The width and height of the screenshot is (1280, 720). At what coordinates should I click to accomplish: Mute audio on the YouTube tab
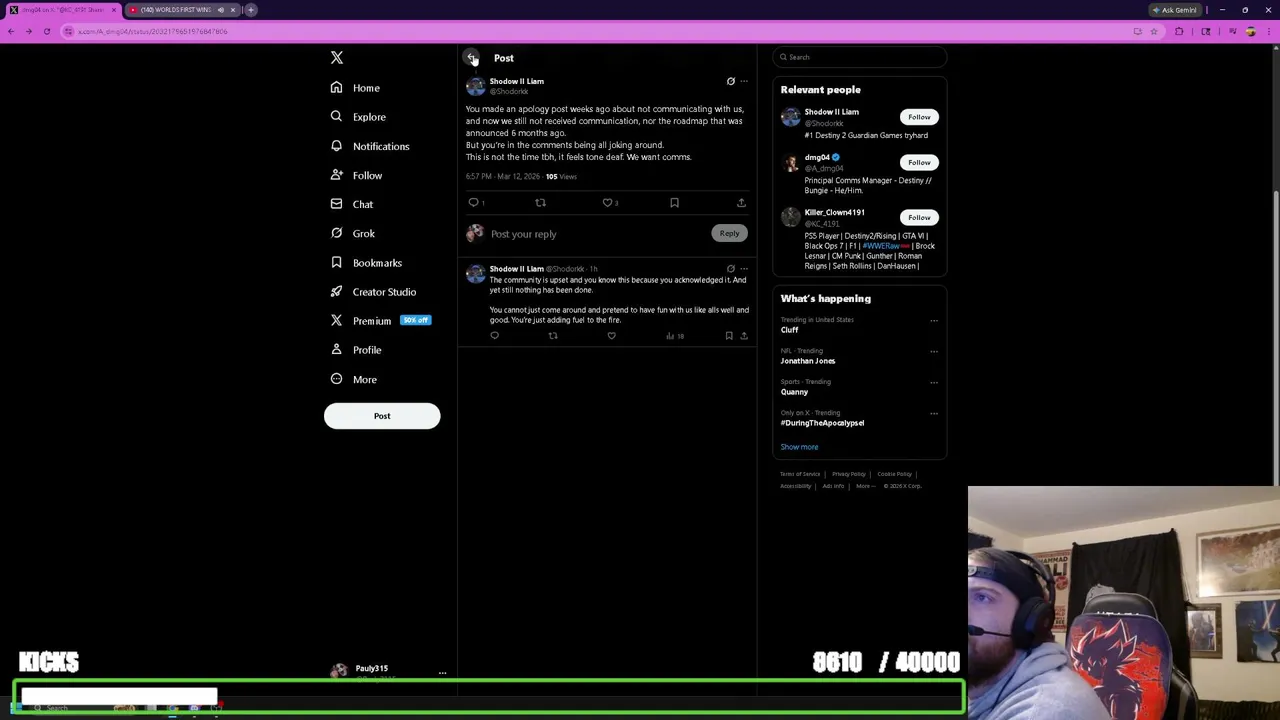(221, 10)
